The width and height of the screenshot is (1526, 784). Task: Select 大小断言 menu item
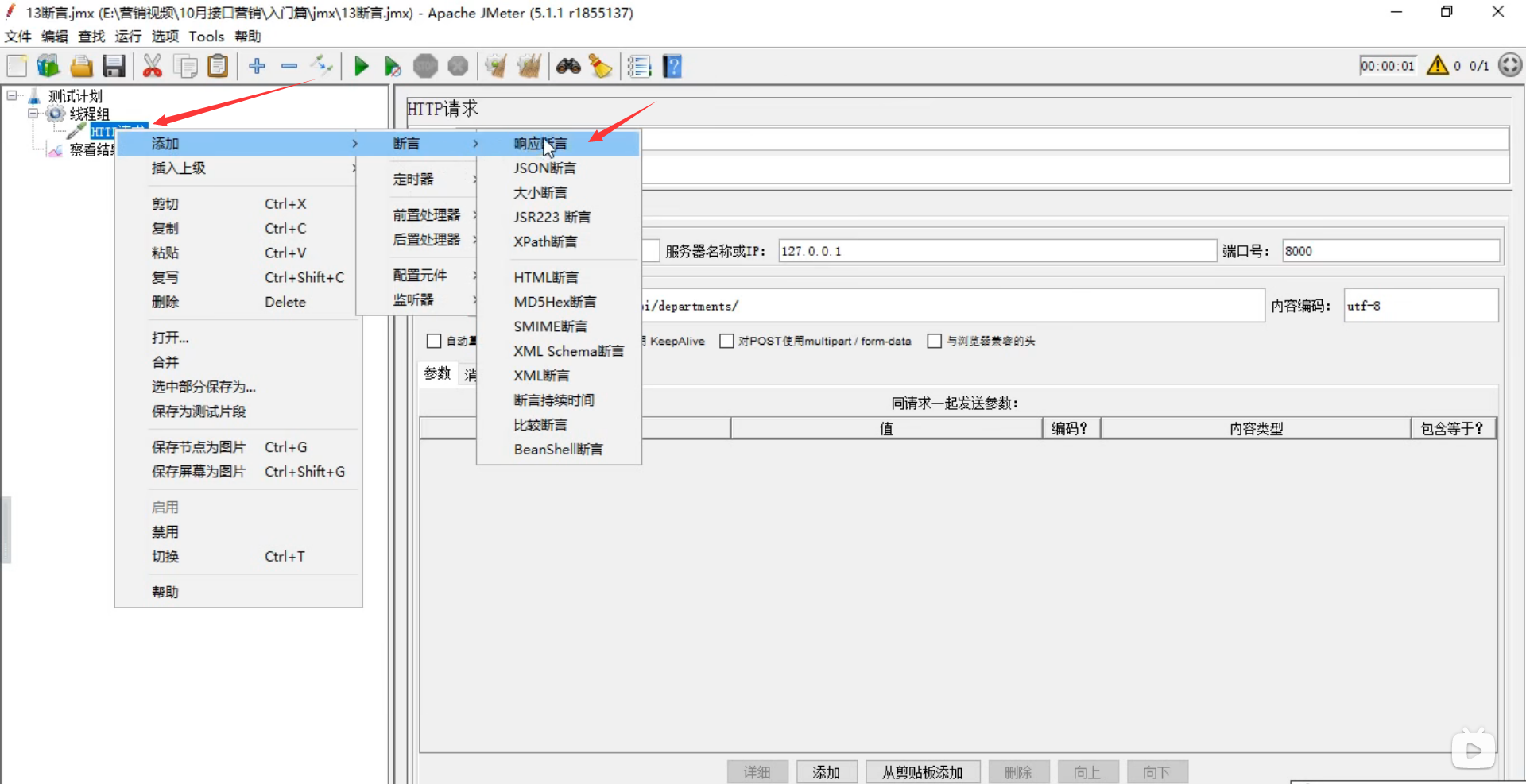point(559,193)
